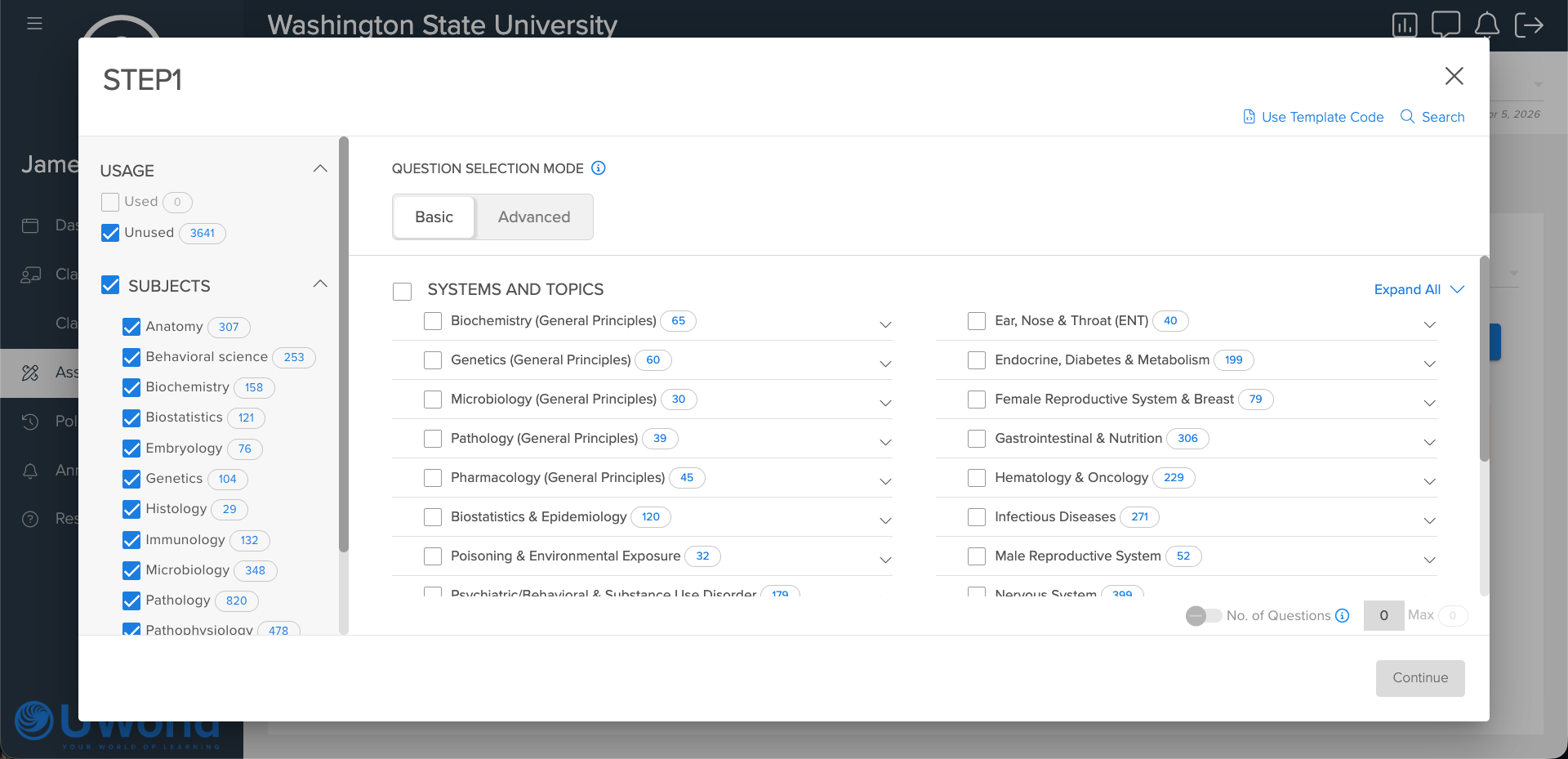
Task: Expand the Biostatistics & Epidemiology topic chevron
Action: 885,520
